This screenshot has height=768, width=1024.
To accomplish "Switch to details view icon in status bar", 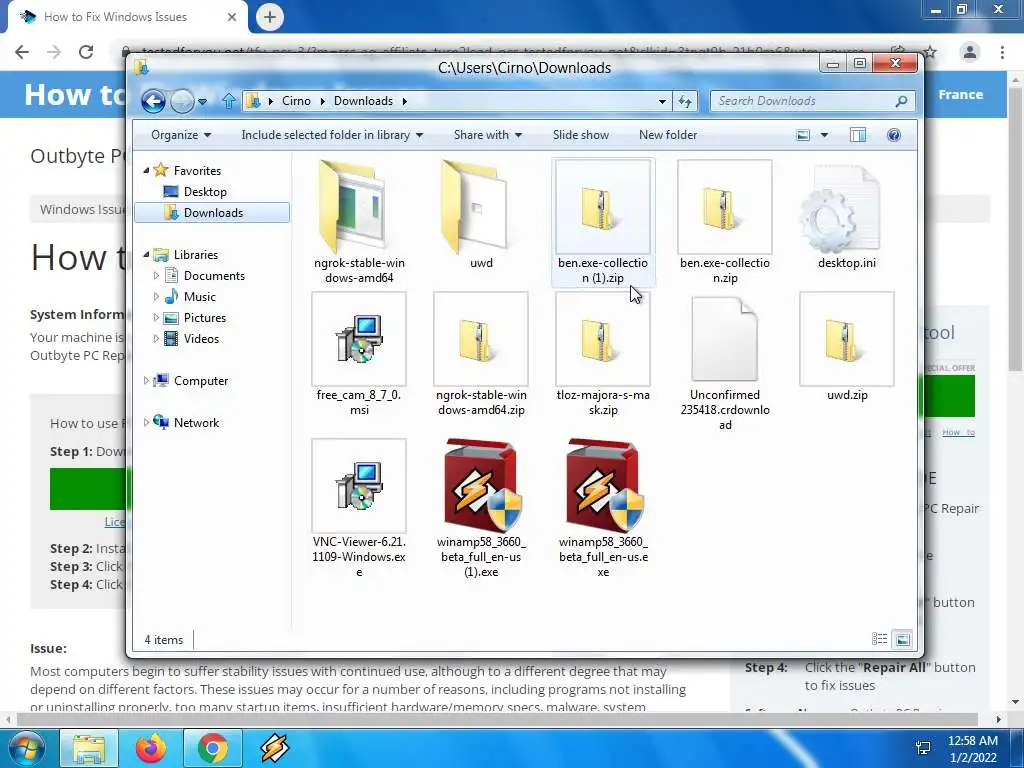I will pos(880,639).
